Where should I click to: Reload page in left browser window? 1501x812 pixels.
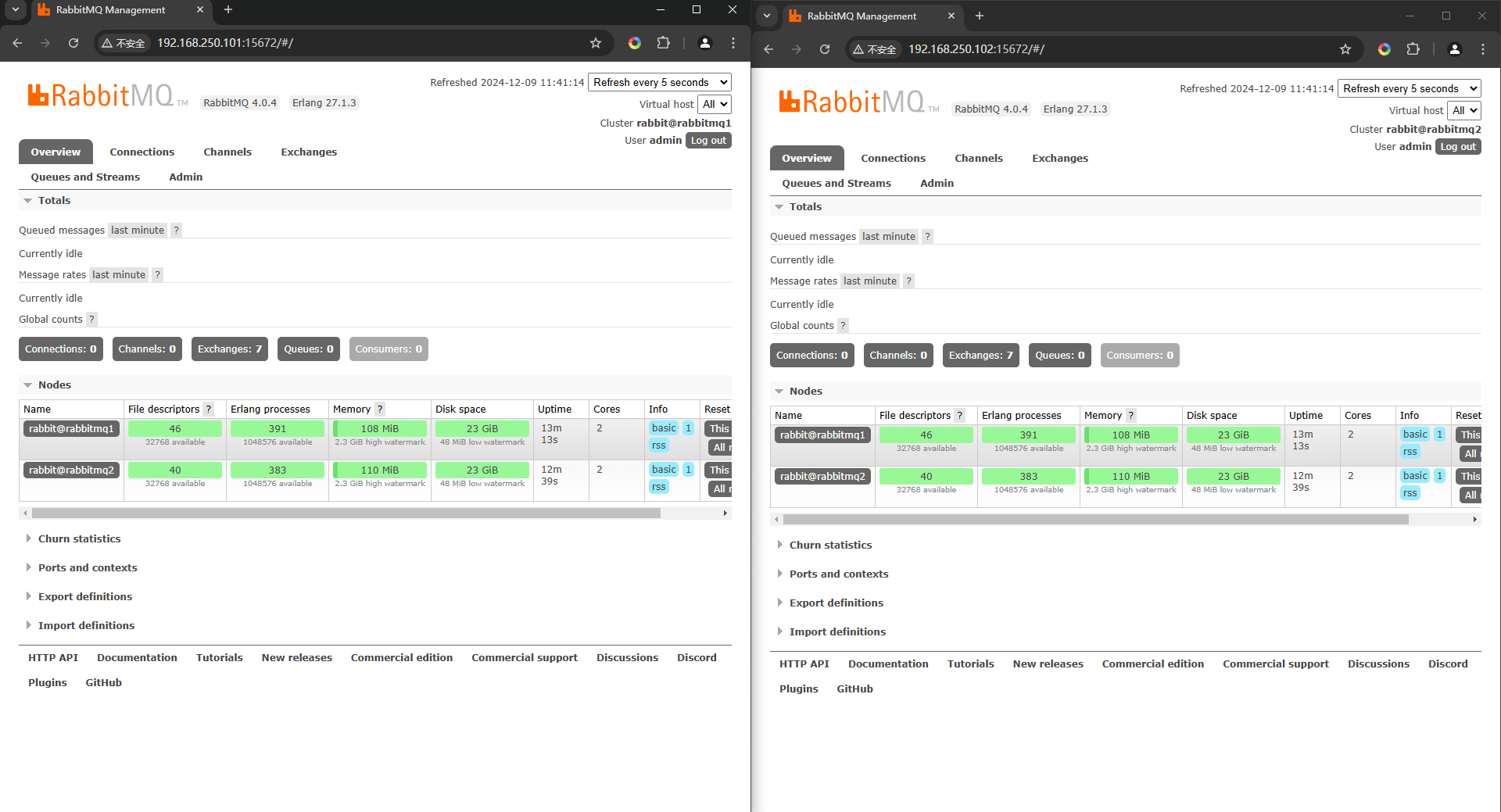tap(73, 43)
